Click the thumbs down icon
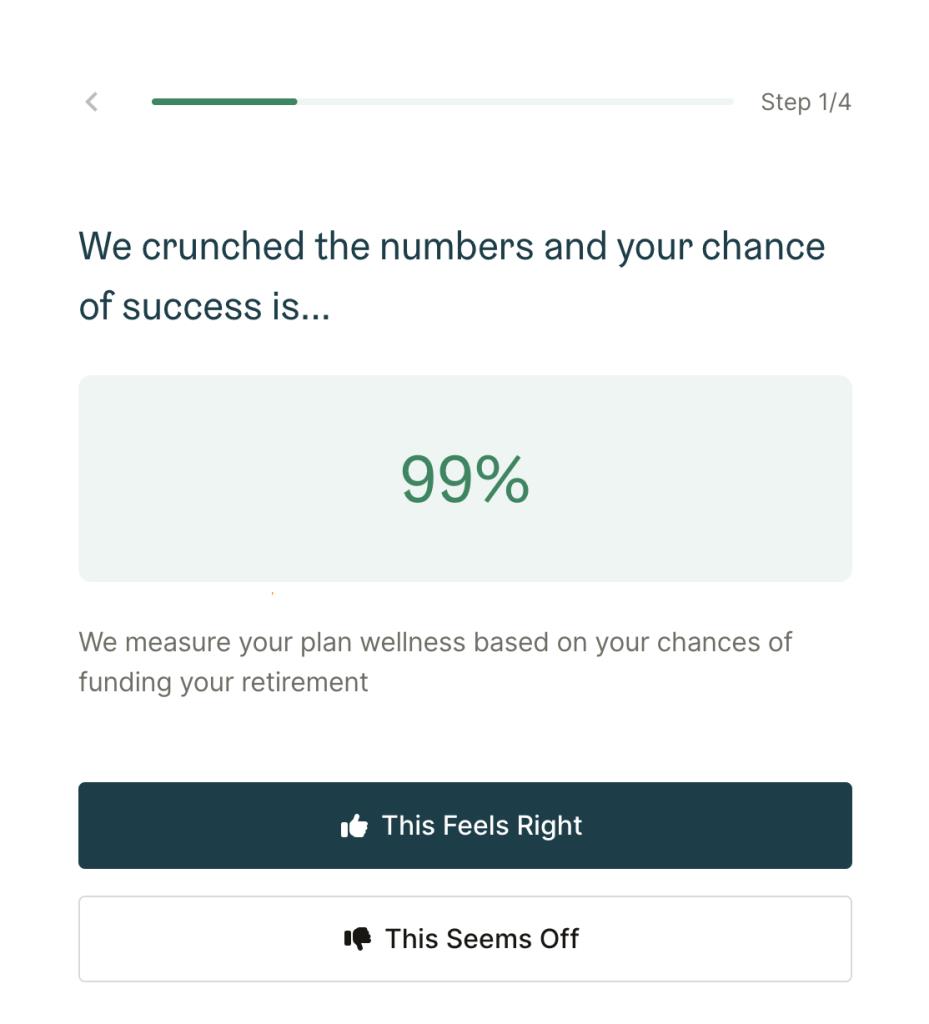 pos(358,939)
